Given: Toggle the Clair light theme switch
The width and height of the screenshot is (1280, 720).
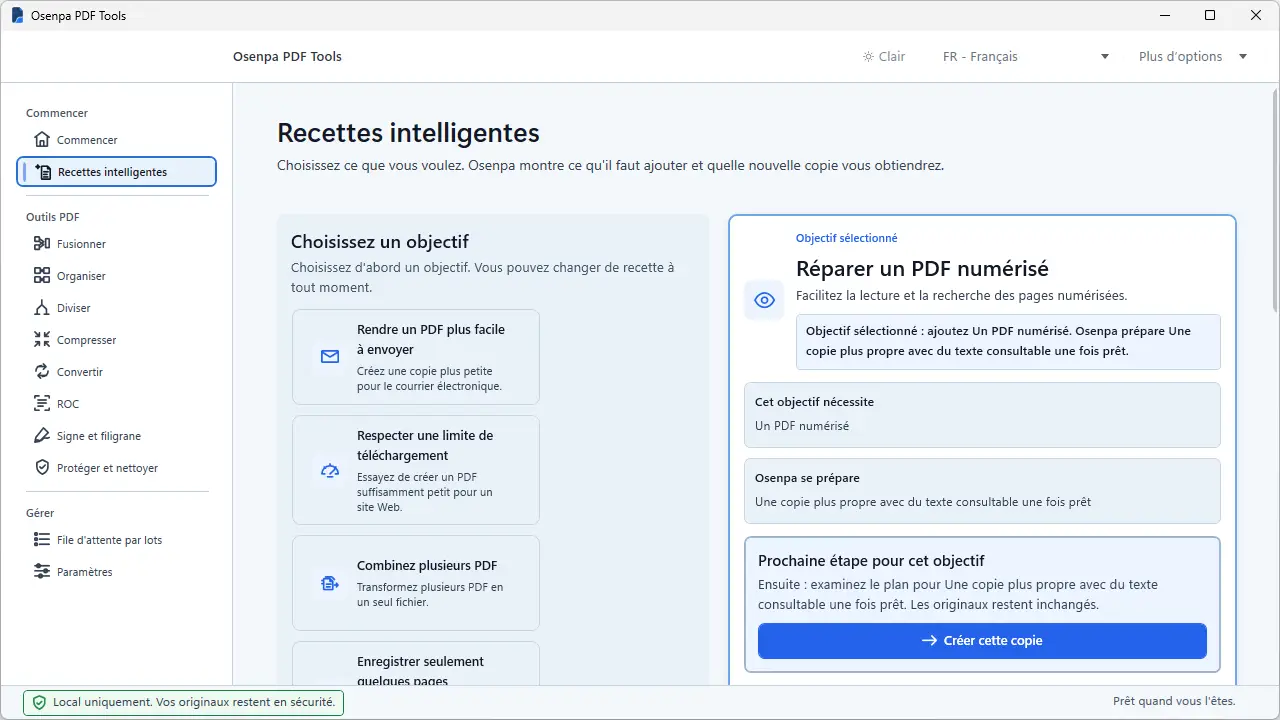Looking at the screenshot, I should coord(884,57).
